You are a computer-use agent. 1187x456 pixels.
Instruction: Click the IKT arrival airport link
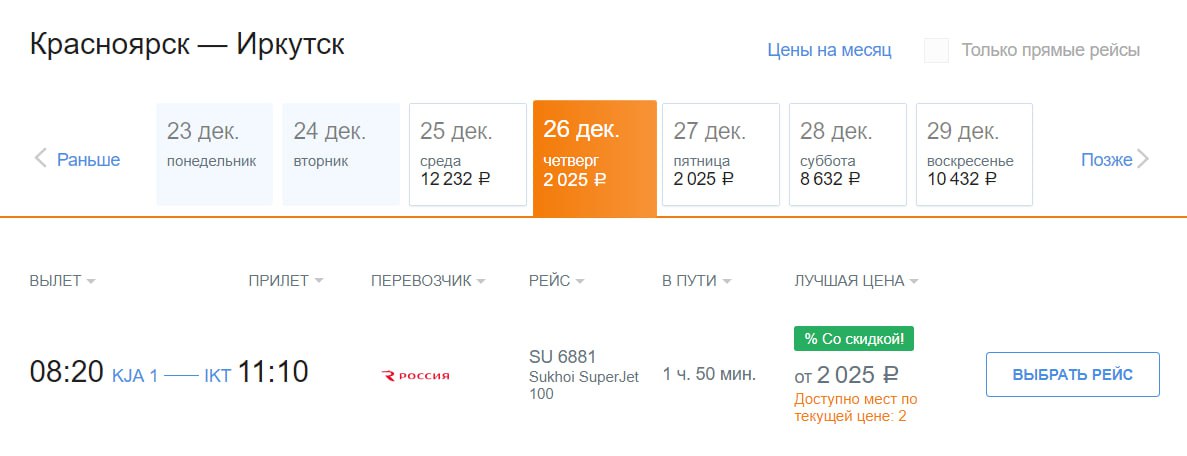tap(217, 376)
